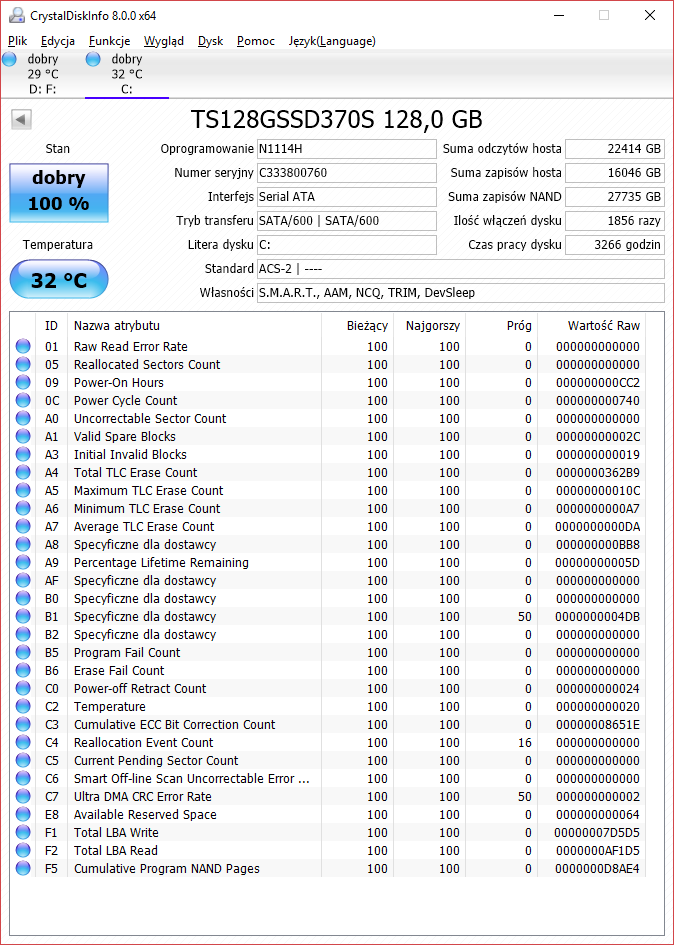Open the Język(Language) menu
This screenshot has width=674, height=945.
[x=332, y=41]
